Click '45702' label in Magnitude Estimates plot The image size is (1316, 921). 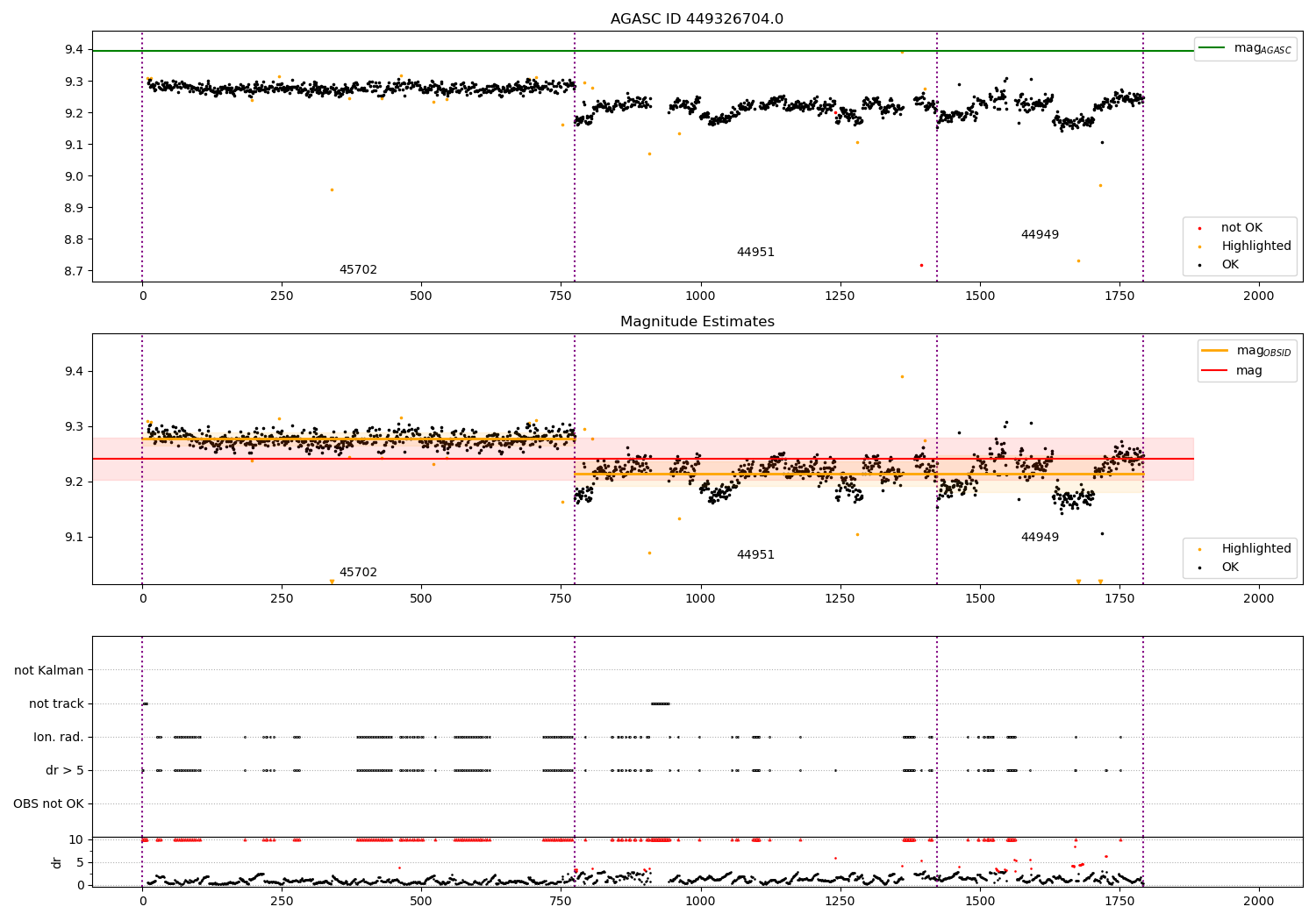tap(358, 573)
